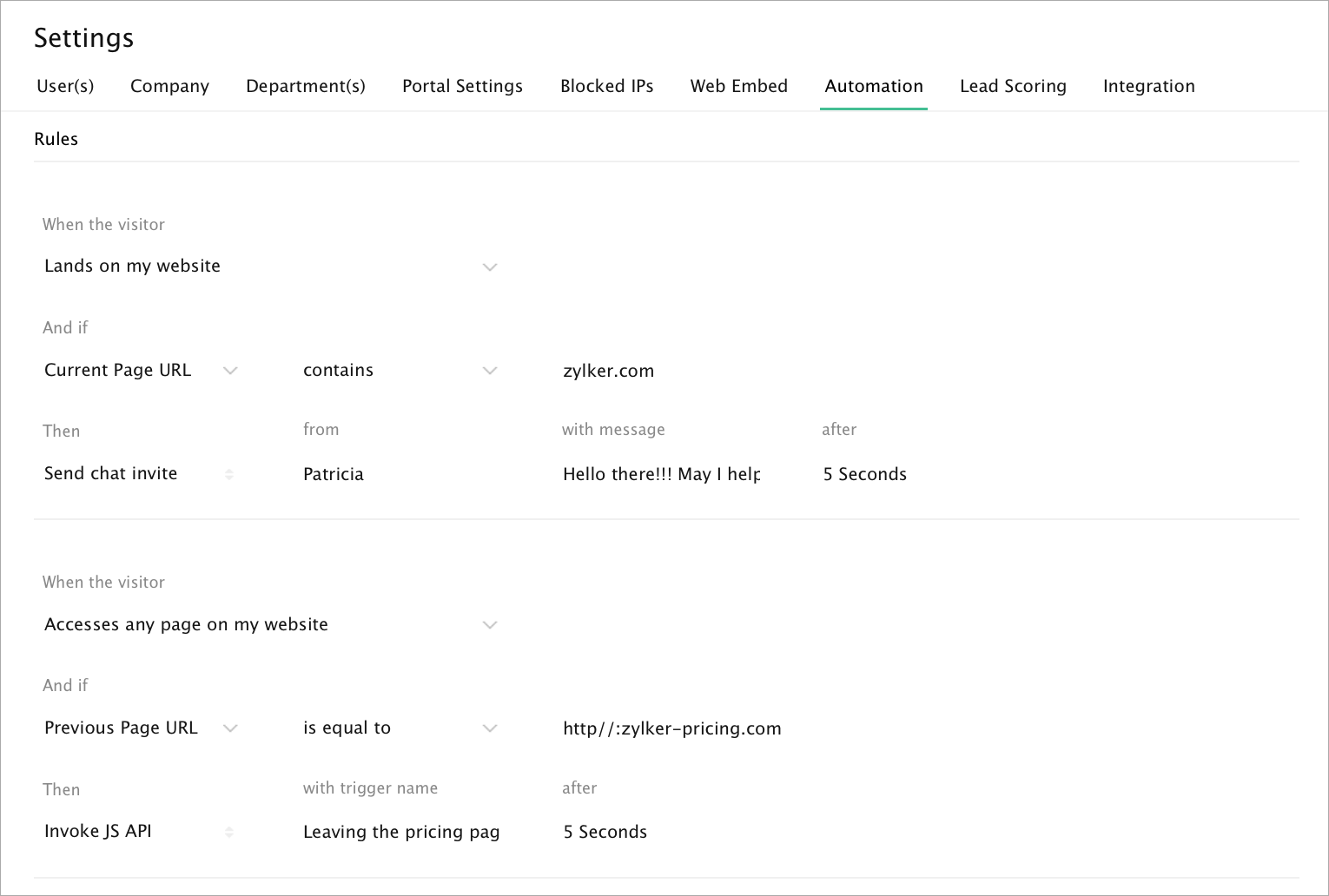Open the Company tab

point(169,86)
